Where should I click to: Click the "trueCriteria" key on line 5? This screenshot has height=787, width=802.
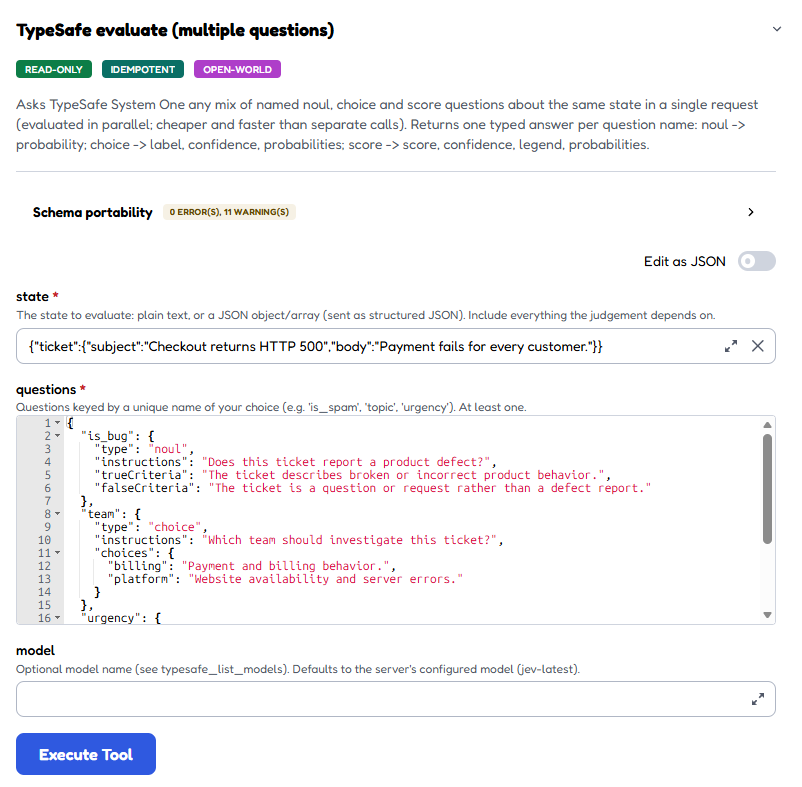point(140,475)
